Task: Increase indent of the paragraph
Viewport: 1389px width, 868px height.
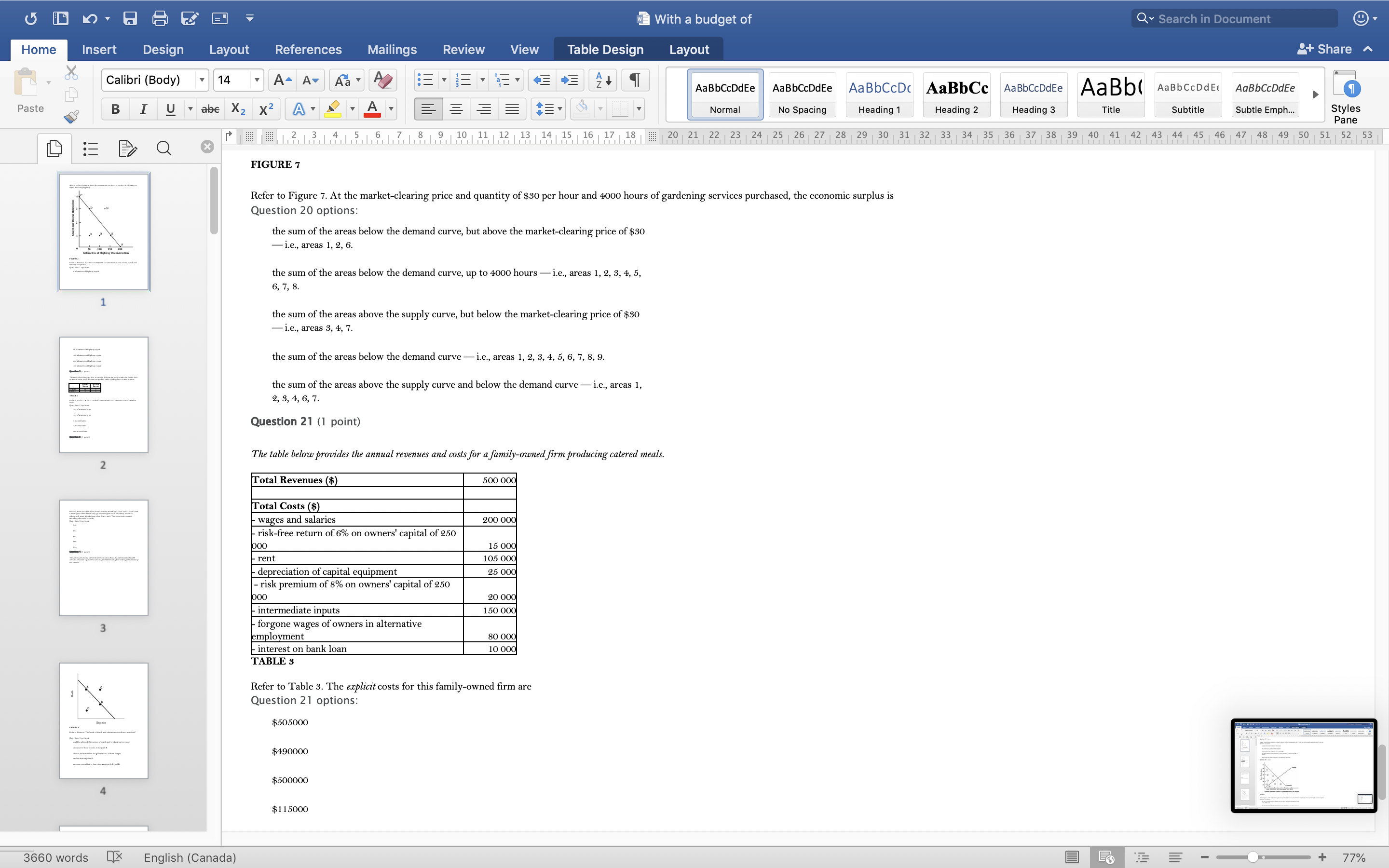Action: pos(570,80)
